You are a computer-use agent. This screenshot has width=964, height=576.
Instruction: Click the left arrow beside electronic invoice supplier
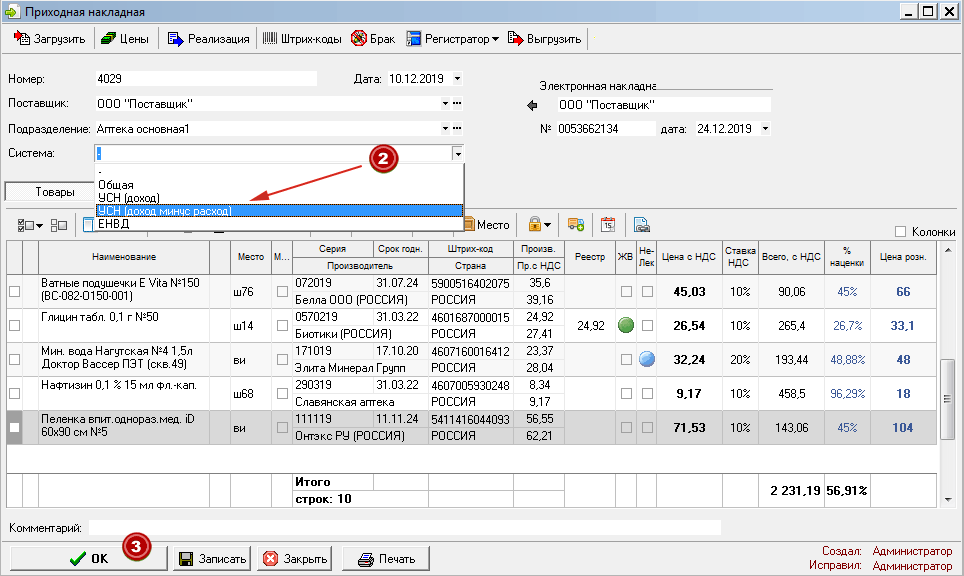532,106
